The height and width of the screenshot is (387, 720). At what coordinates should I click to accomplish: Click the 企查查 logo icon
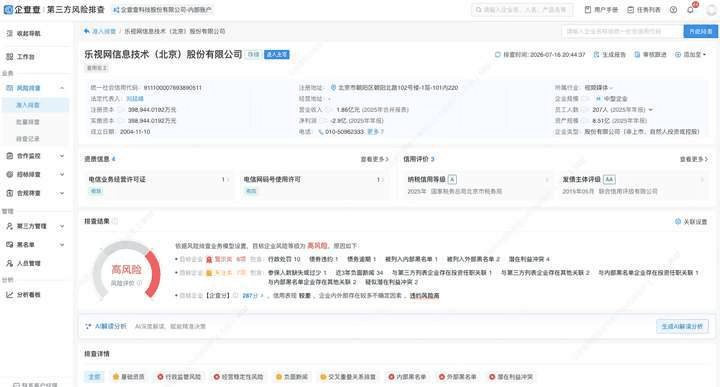click(x=8, y=9)
